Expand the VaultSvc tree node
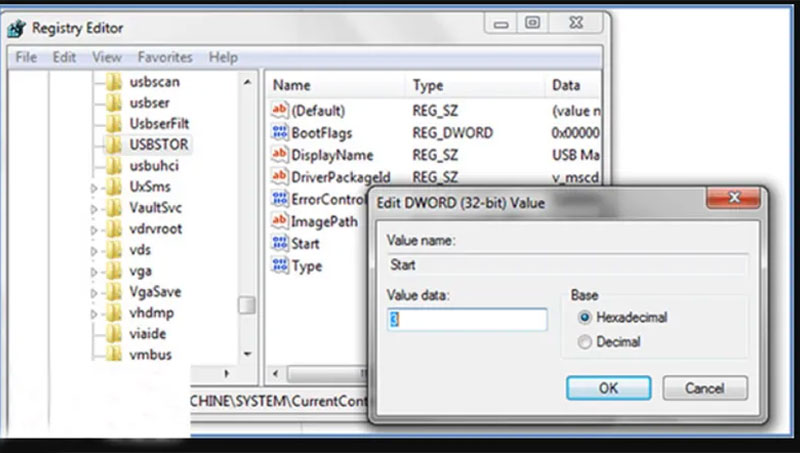This screenshot has width=800, height=453. pyautogui.click(x=94, y=208)
